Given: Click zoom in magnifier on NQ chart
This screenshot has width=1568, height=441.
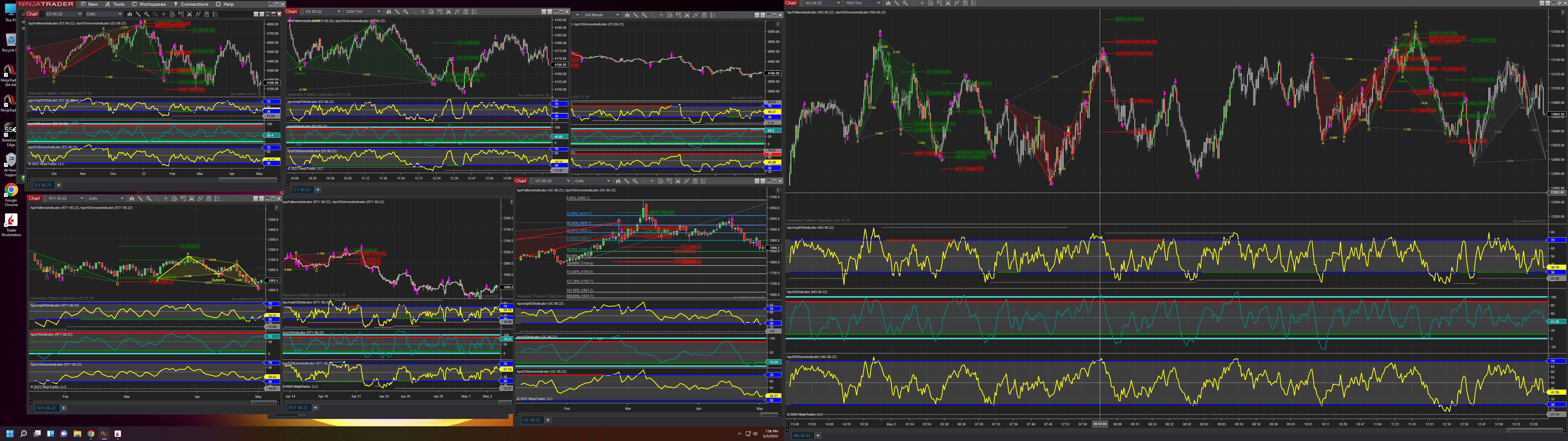Looking at the screenshot, I should 905,3.
